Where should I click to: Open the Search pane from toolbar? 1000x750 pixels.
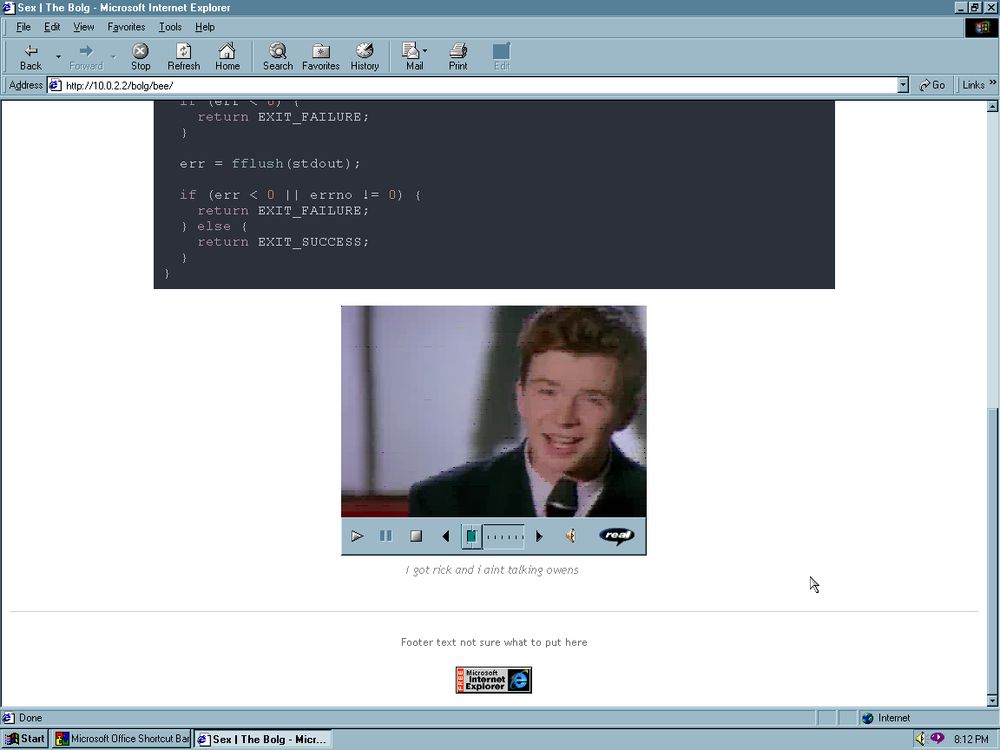(277, 57)
